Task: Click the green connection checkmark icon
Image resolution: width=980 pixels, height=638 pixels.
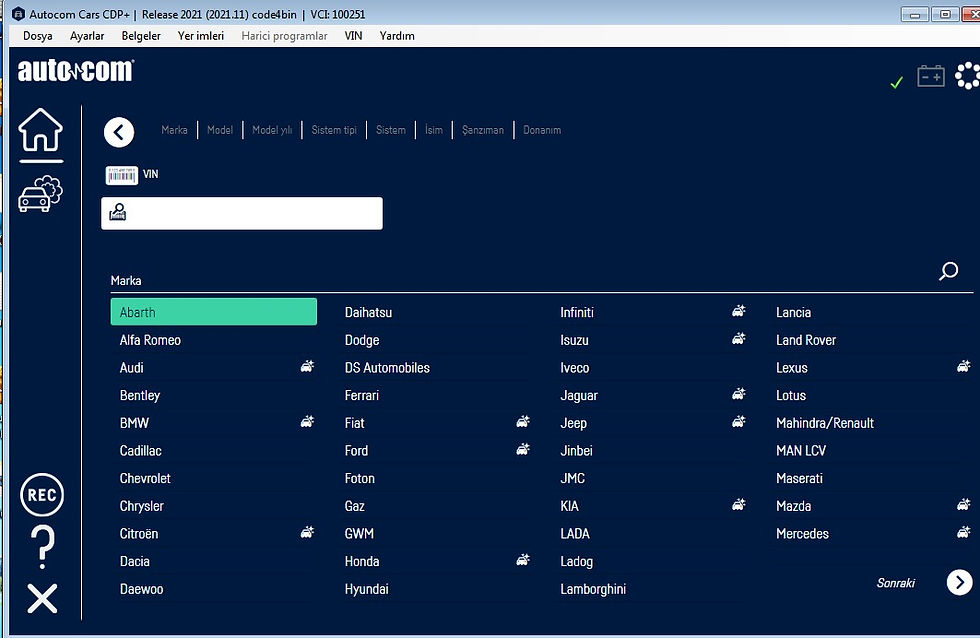Action: 897,82
